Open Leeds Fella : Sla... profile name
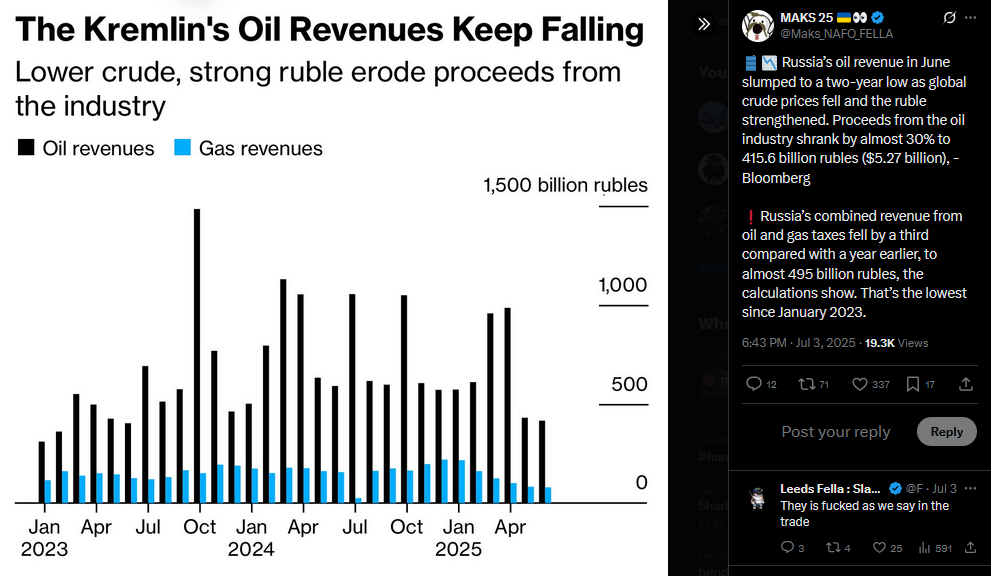Image resolution: width=991 pixels, height=576 pixels. click(830, 489)
